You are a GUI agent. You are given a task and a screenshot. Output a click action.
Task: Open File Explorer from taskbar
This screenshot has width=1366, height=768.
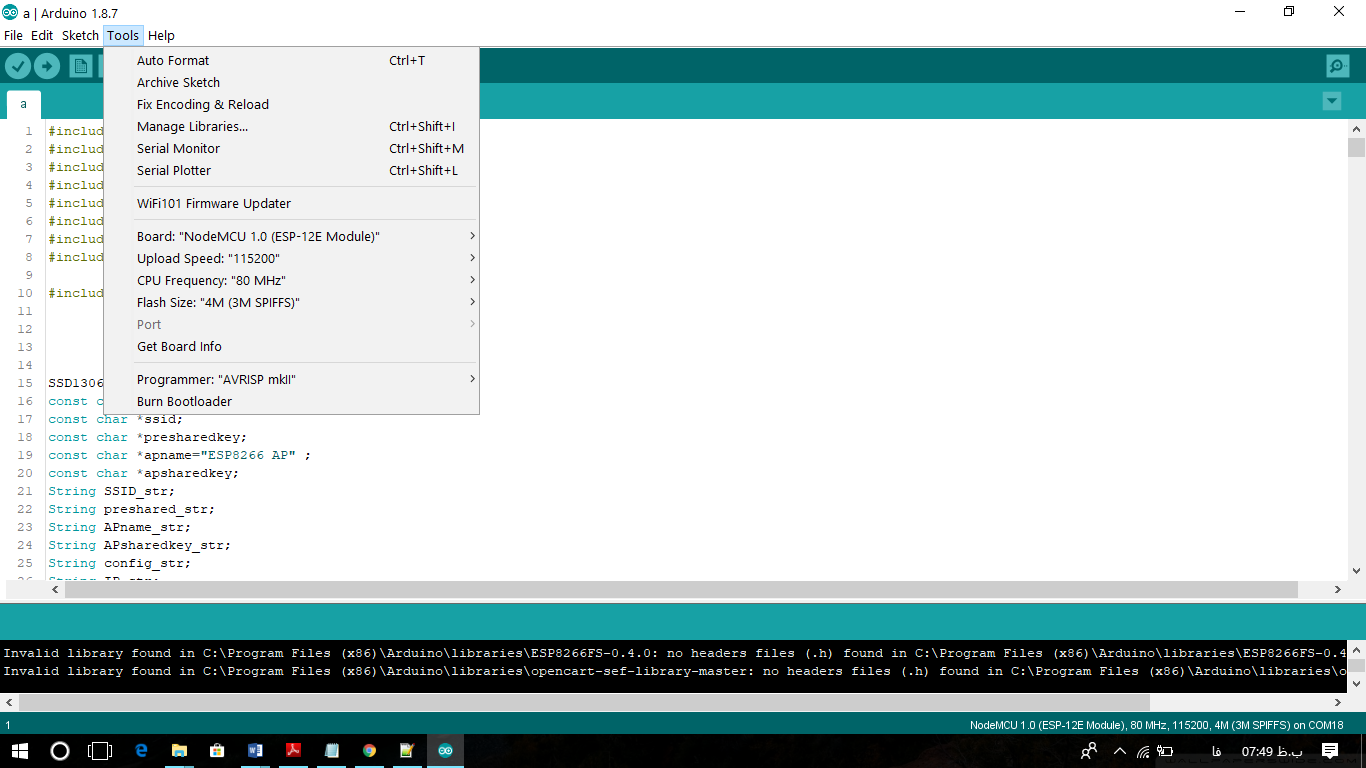179,750
